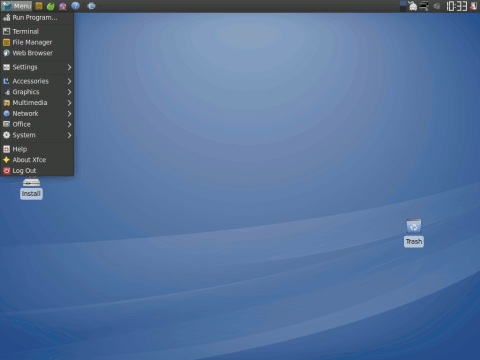The image size is (480, 360).
Task: Choose Run Program... from the menu
Action: [x=37, y=18]
